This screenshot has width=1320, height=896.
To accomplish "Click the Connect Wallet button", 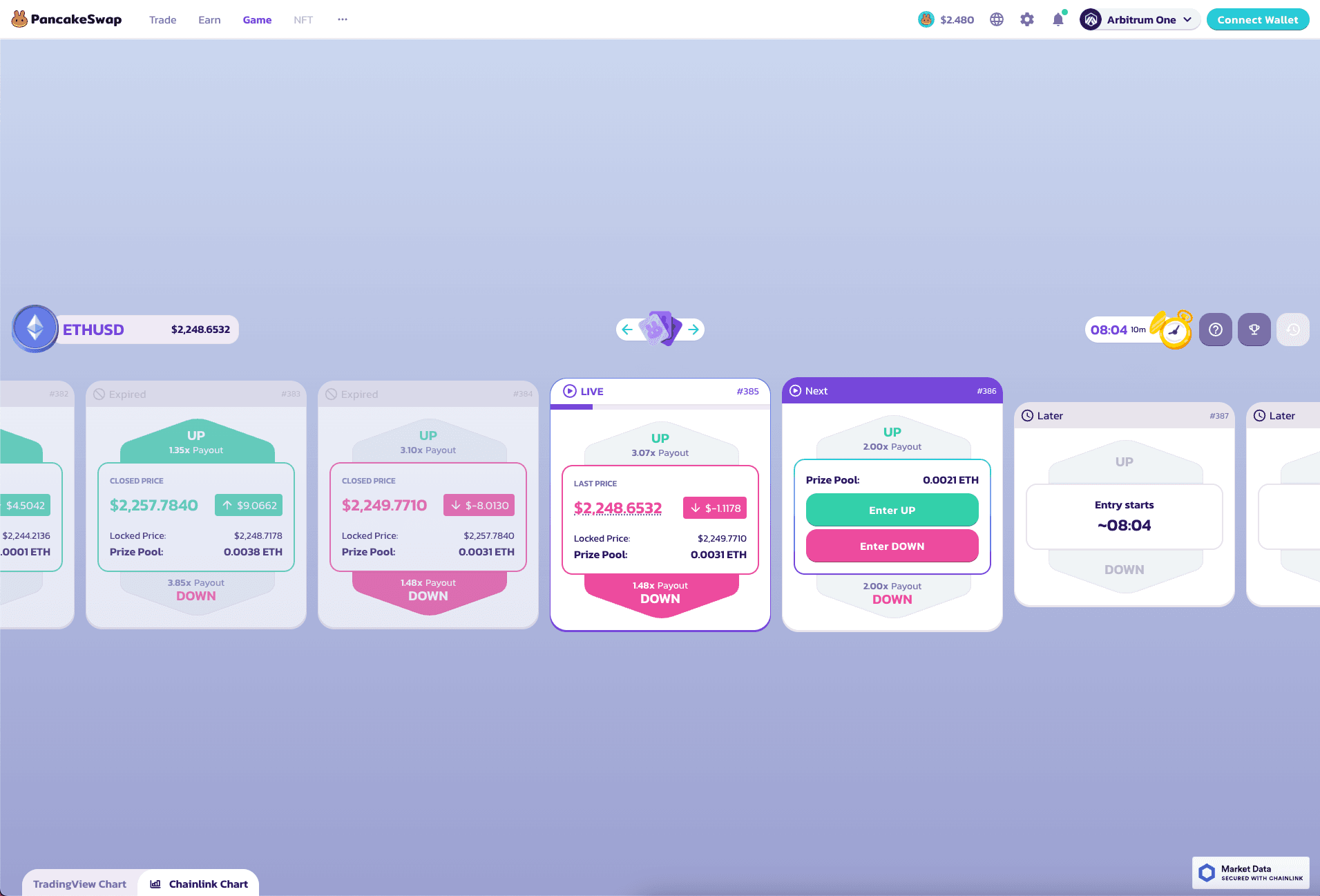I will [1257, 19].
